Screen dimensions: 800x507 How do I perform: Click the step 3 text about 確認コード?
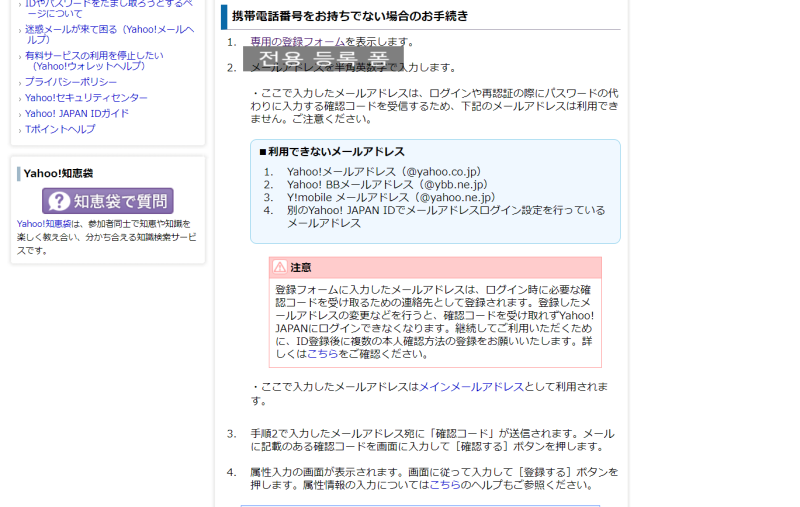[432, 440]
